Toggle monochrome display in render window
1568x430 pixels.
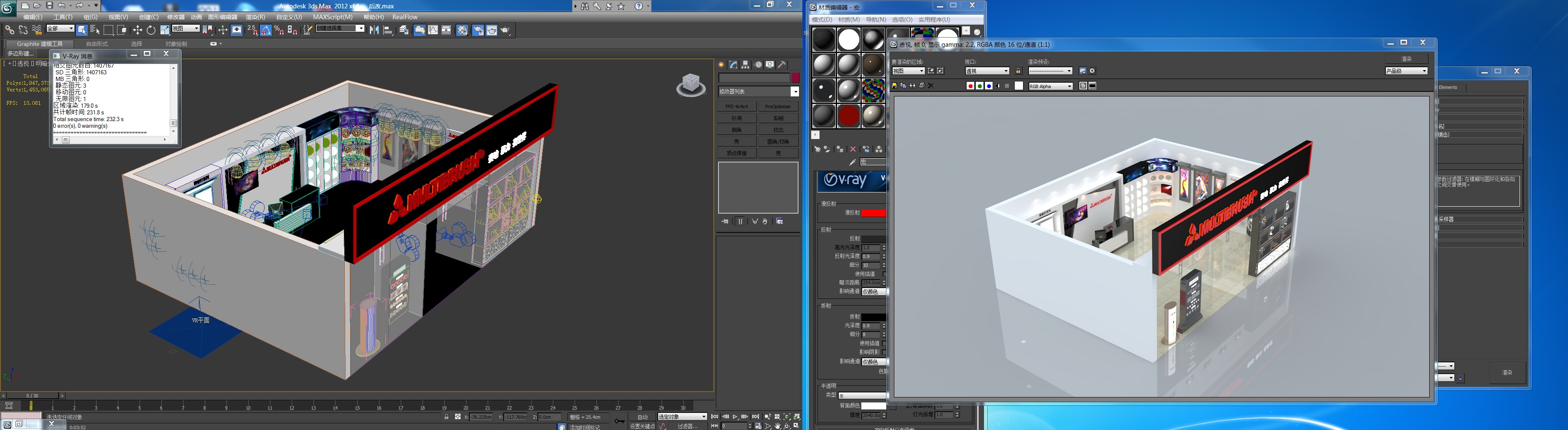pos(1007,86)
